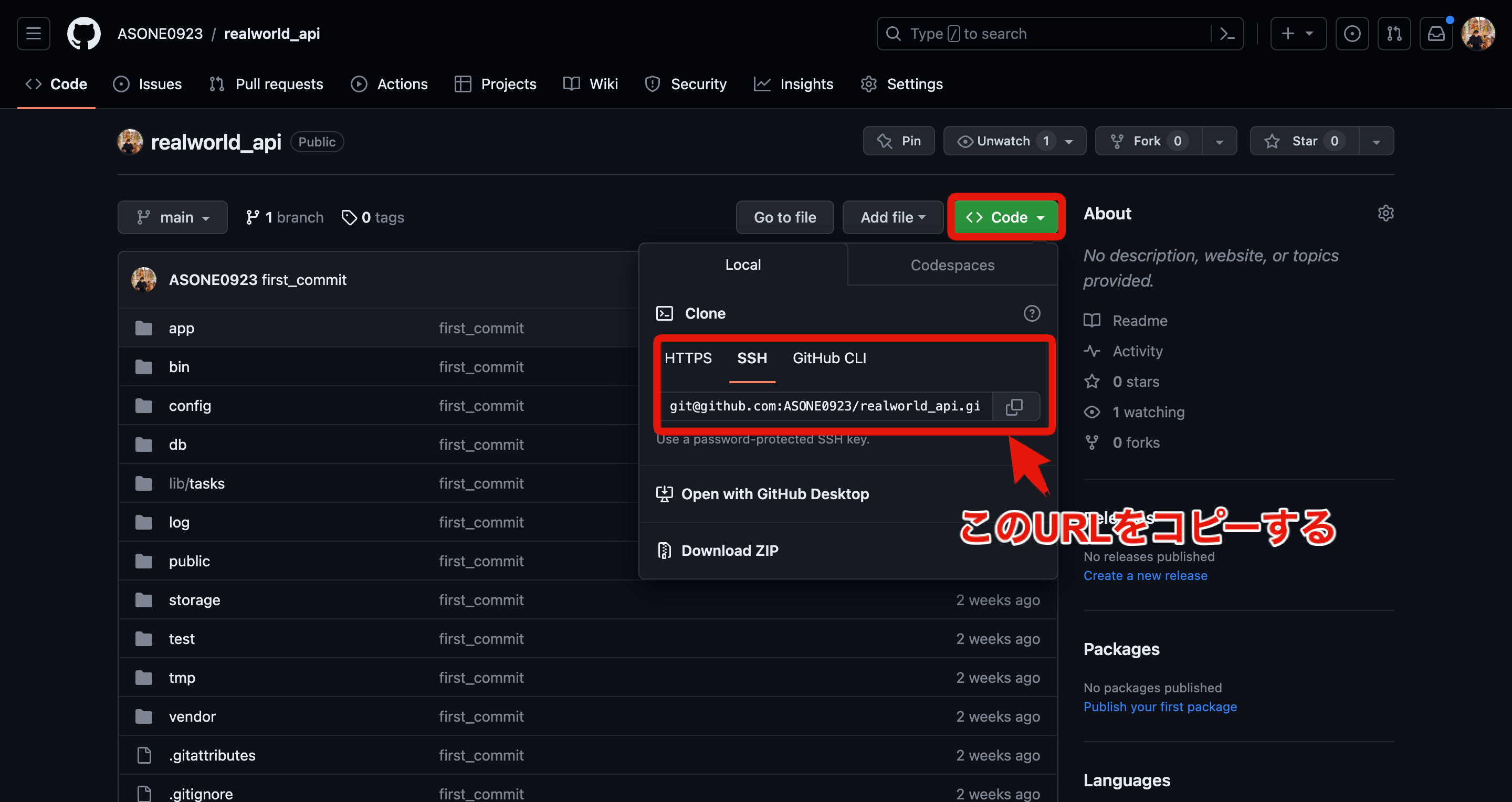1512x802 pixels.
Task: Pin the realworld_api repository
Action: (899, 141)
